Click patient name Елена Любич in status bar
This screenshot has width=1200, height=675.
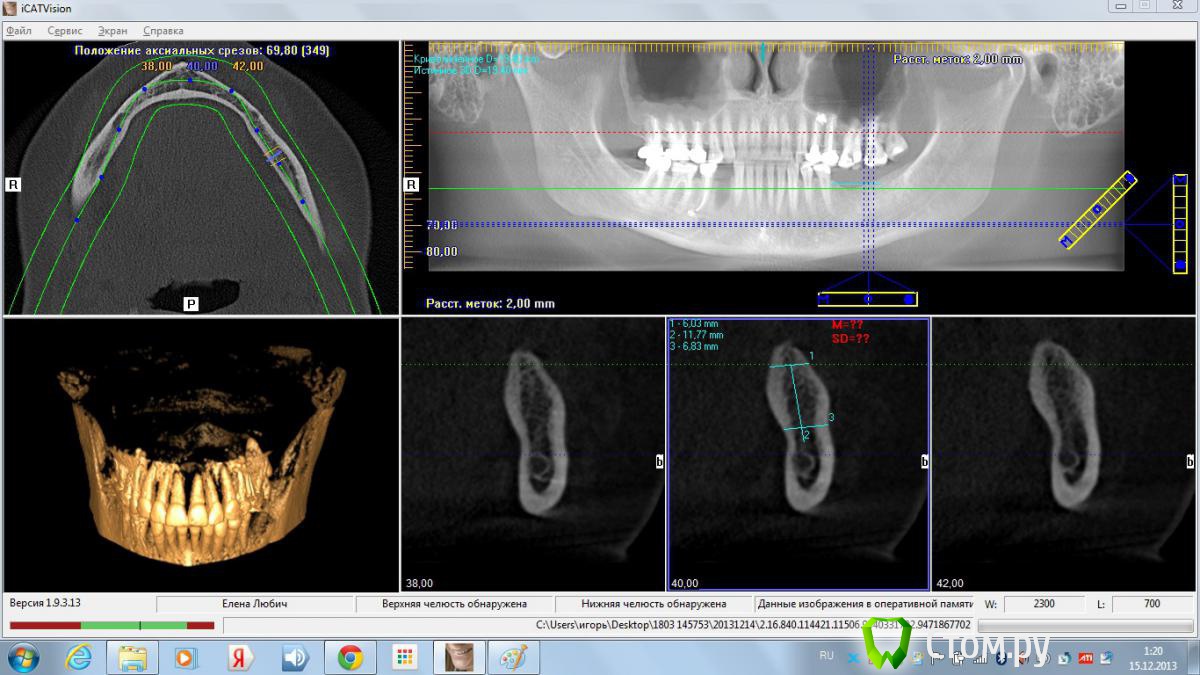[x=256, y=604]
